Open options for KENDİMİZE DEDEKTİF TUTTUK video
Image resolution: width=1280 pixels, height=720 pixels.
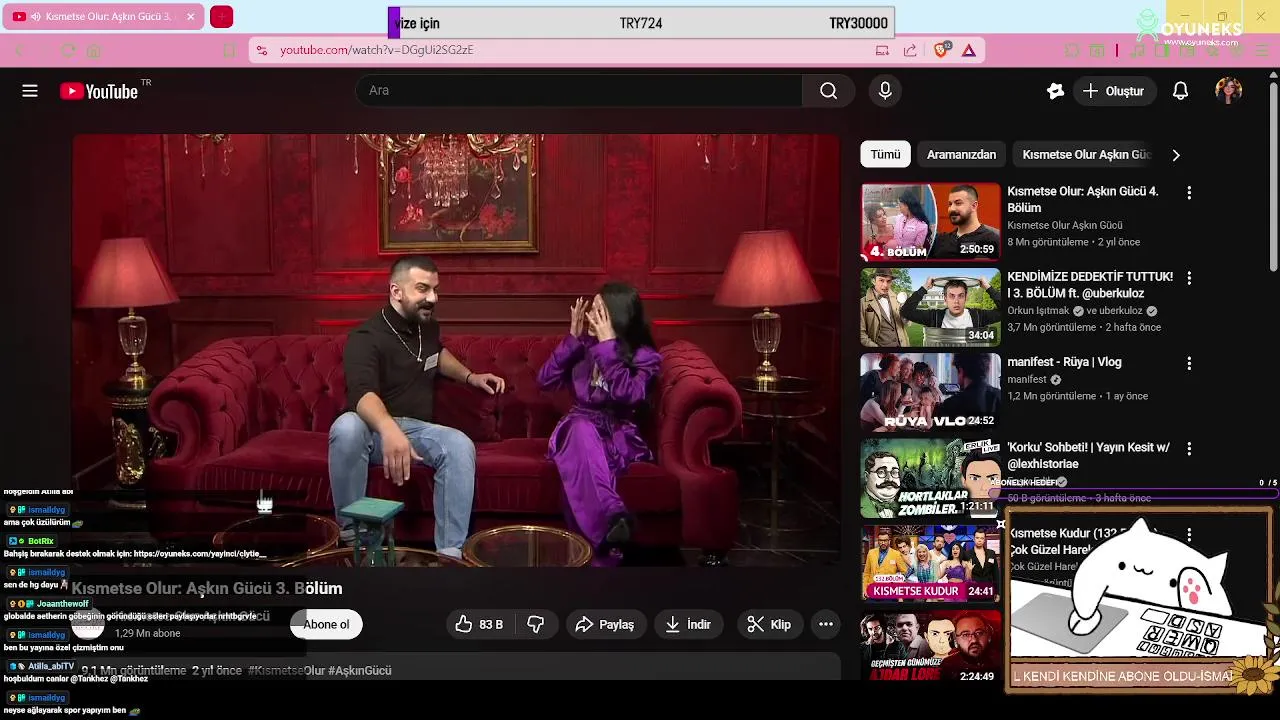[1189, 278]
